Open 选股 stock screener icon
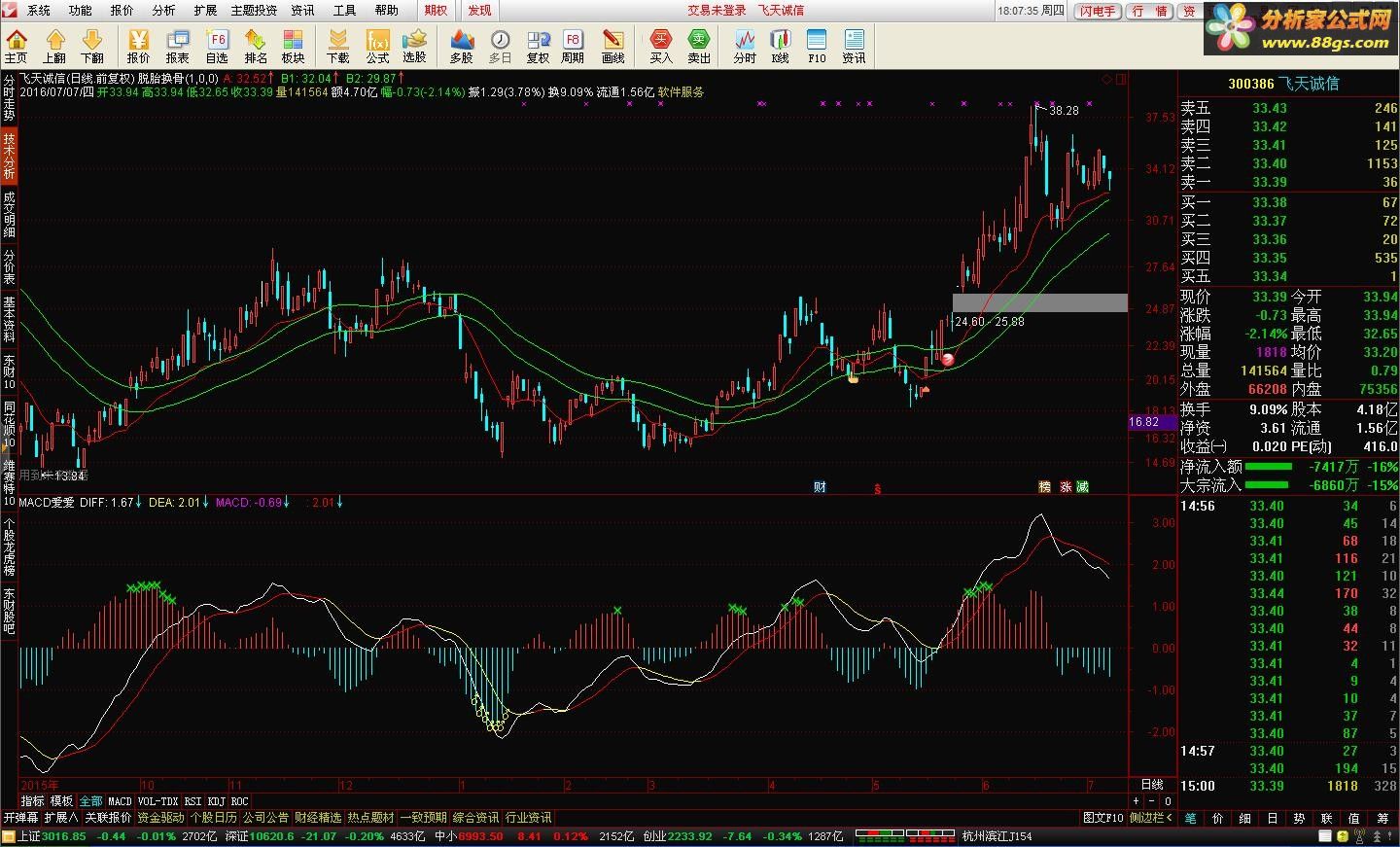The width and height of the screenshot is (1400, 847). [x=415, y=46]
